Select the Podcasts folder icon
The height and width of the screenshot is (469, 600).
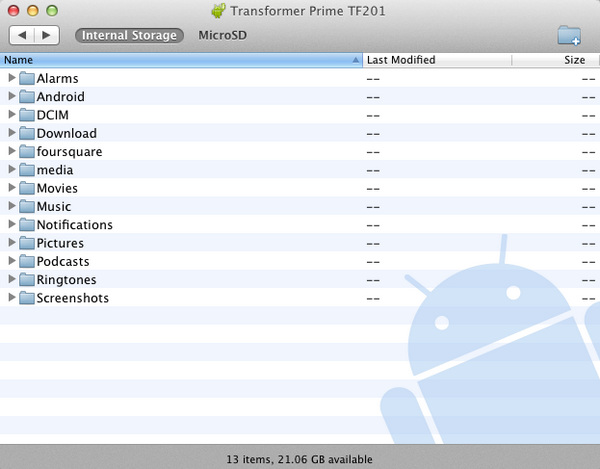tap(27, 262)
